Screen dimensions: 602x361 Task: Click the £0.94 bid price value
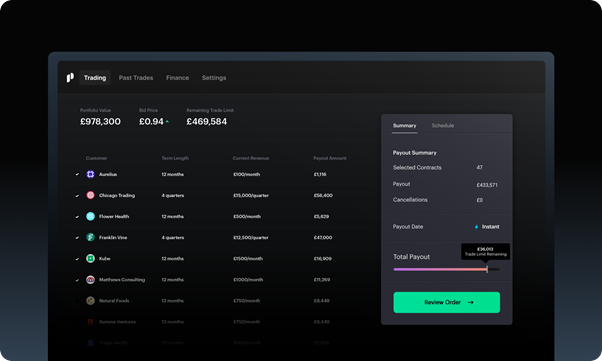(x=151, y=122)
